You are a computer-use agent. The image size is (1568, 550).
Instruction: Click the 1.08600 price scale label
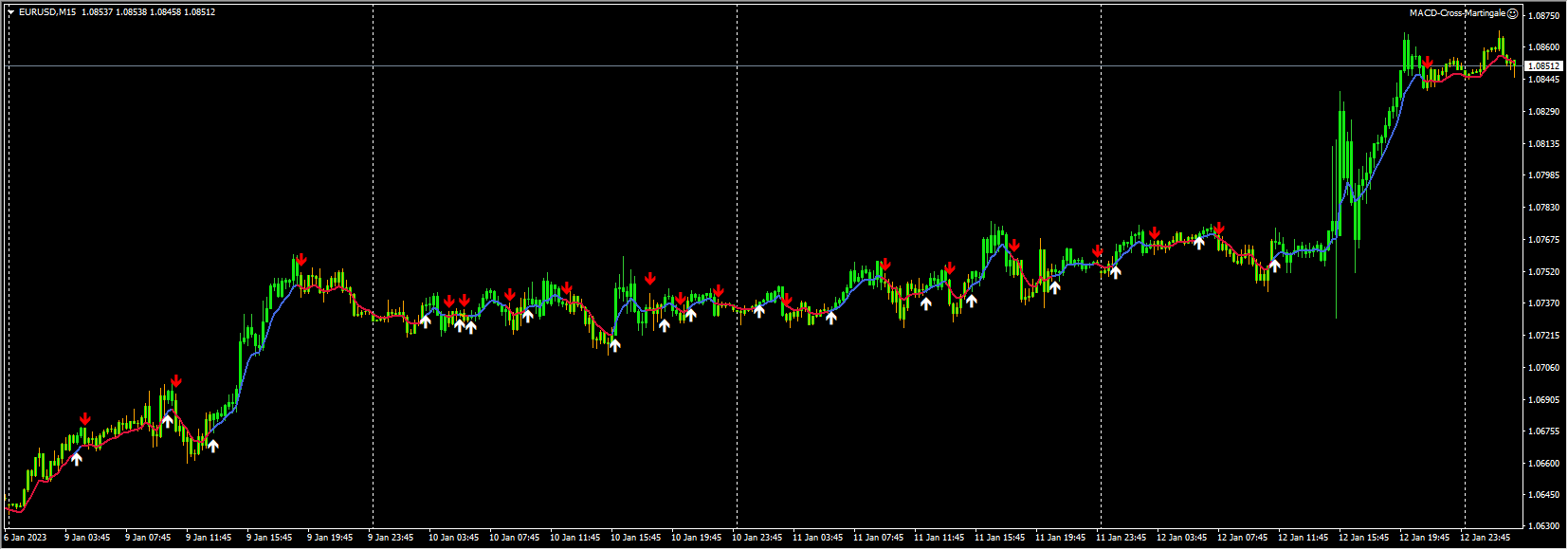click(1544, 47)
